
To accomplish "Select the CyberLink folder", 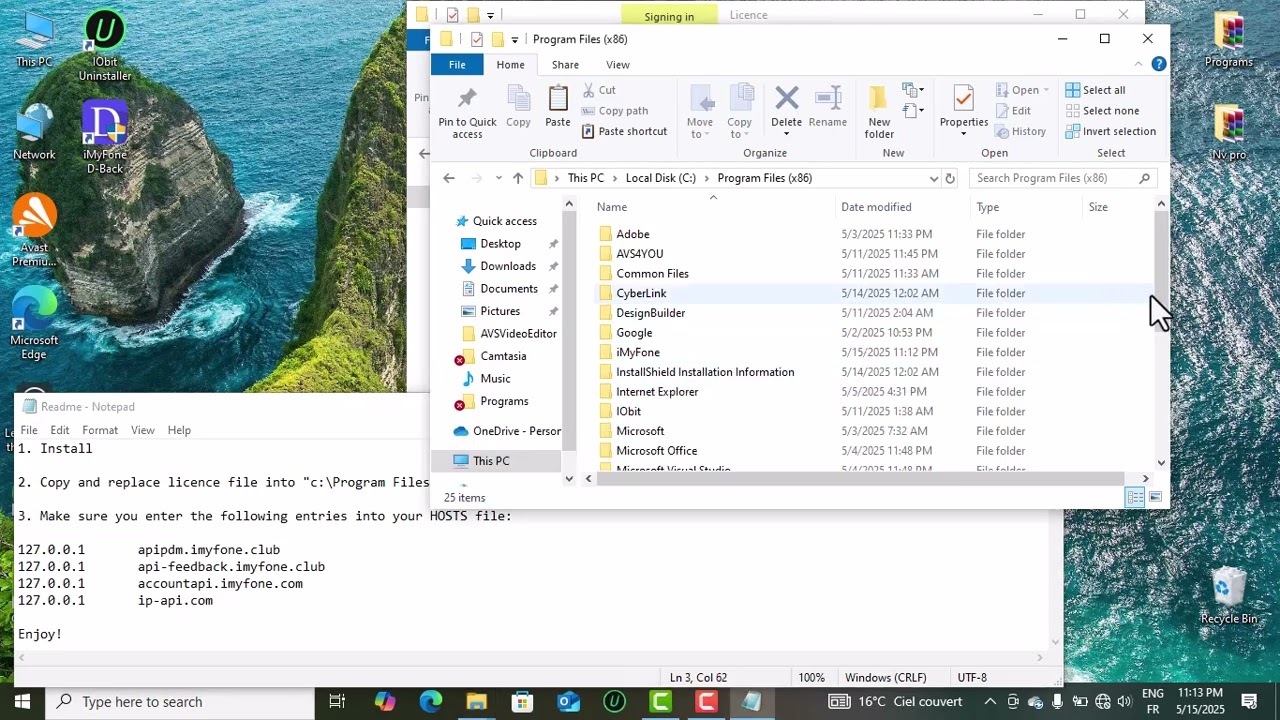I will [641, 293].
